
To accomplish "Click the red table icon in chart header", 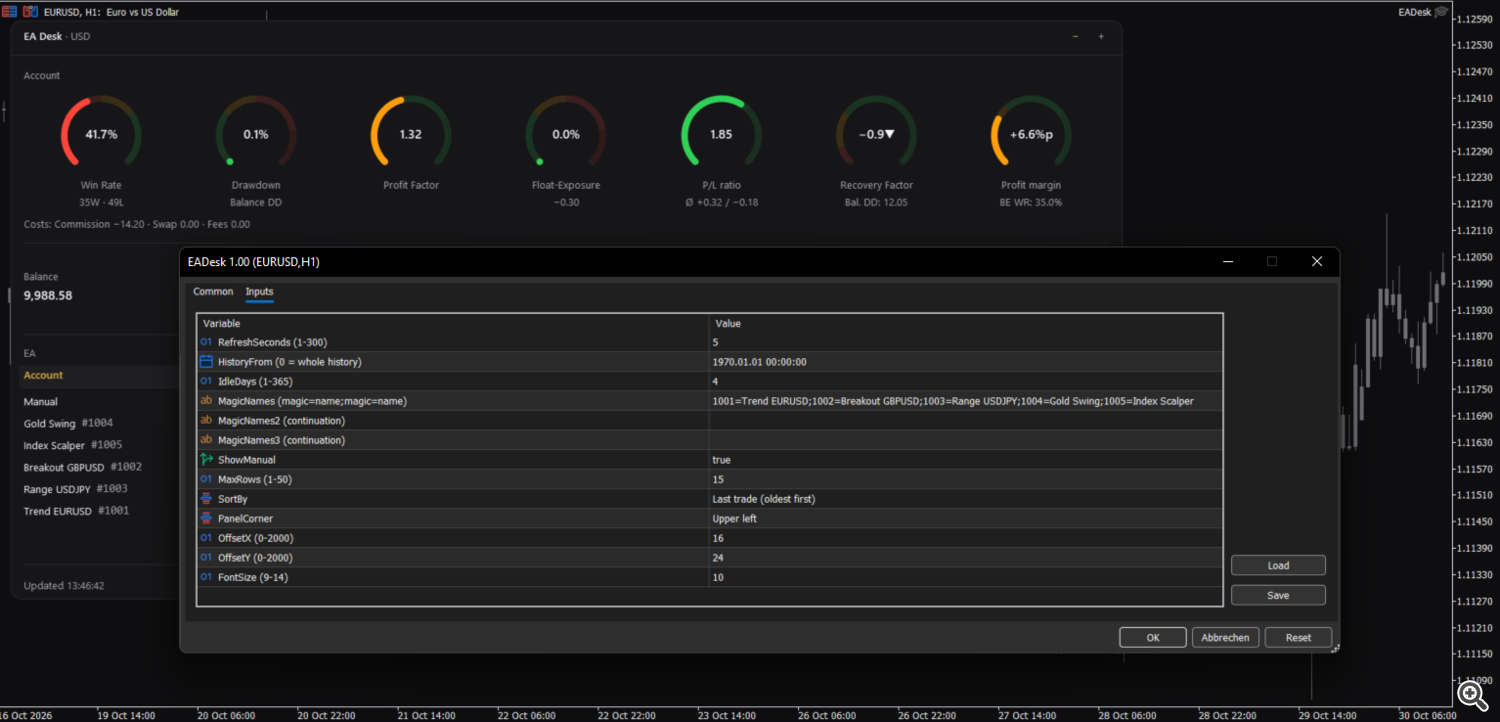I will tap(9, 12).
